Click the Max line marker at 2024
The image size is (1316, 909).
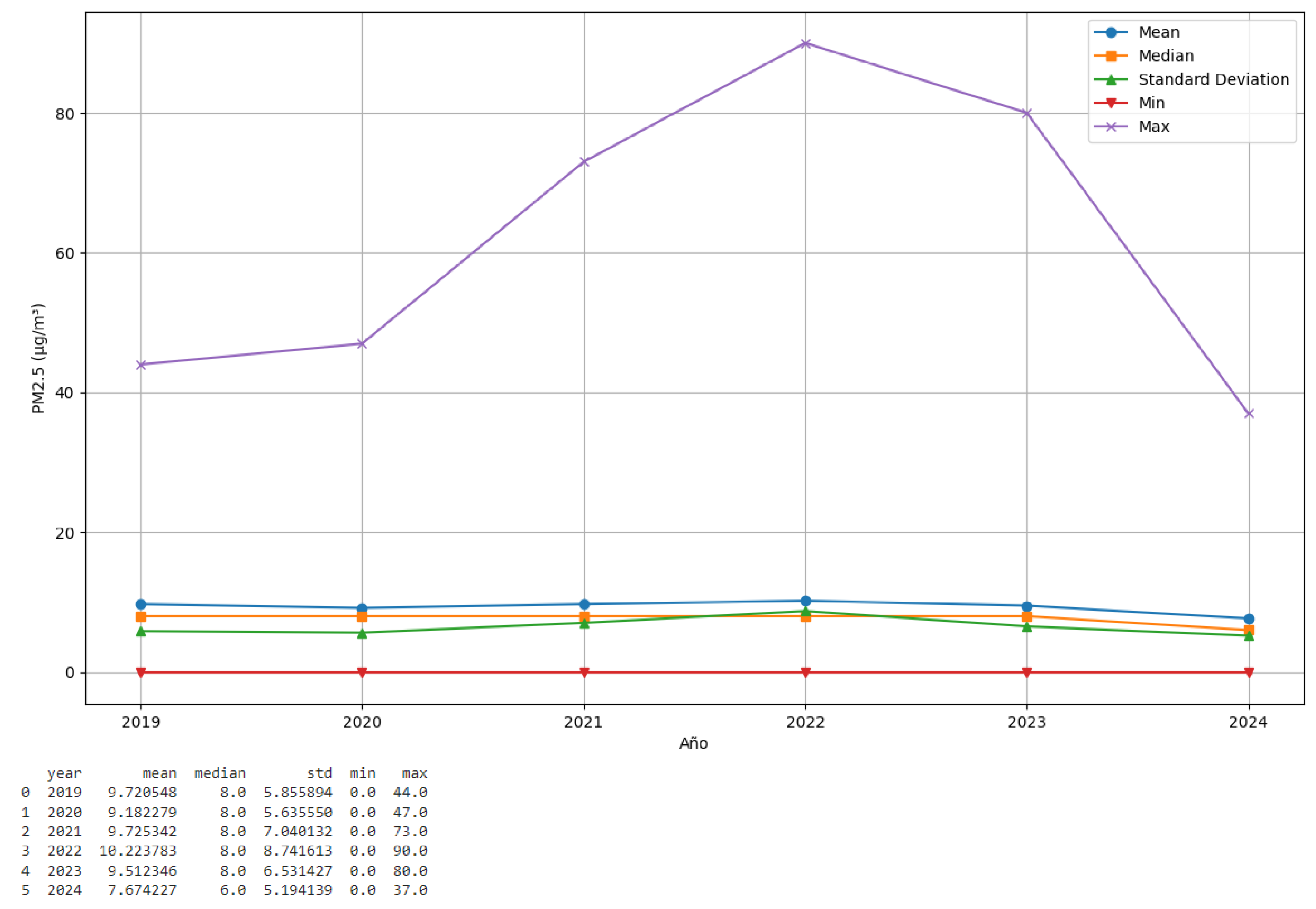click(1249, 413)
